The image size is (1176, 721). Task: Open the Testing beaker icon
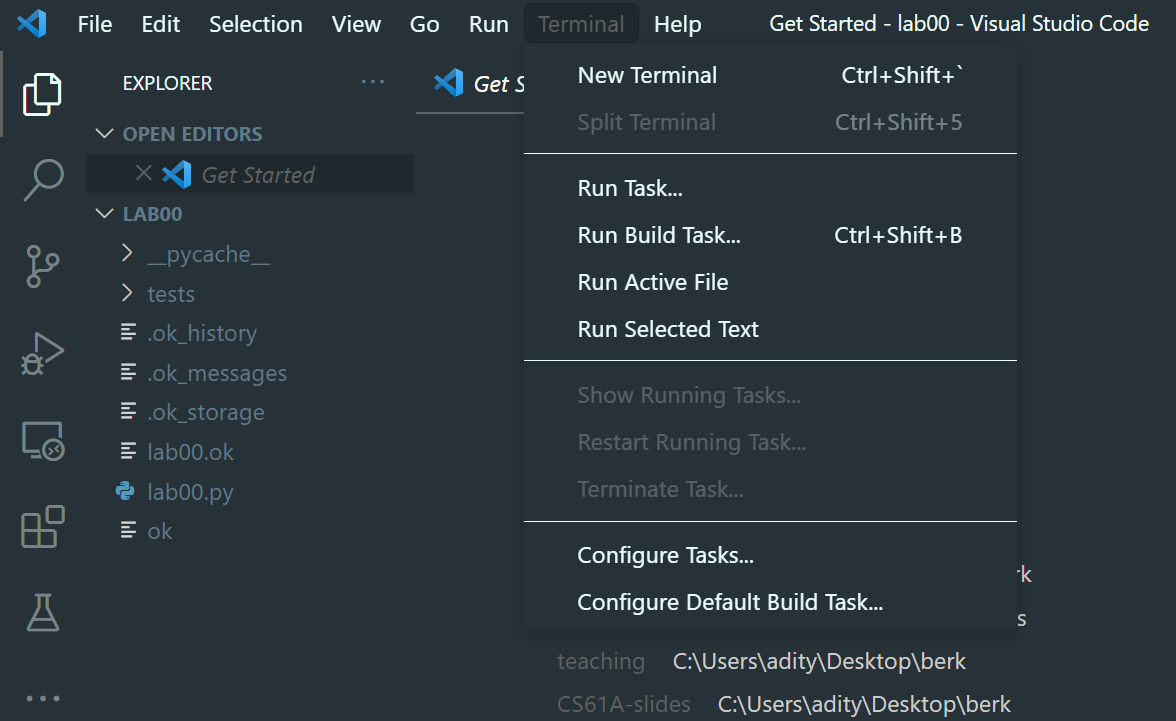(42, 613)
